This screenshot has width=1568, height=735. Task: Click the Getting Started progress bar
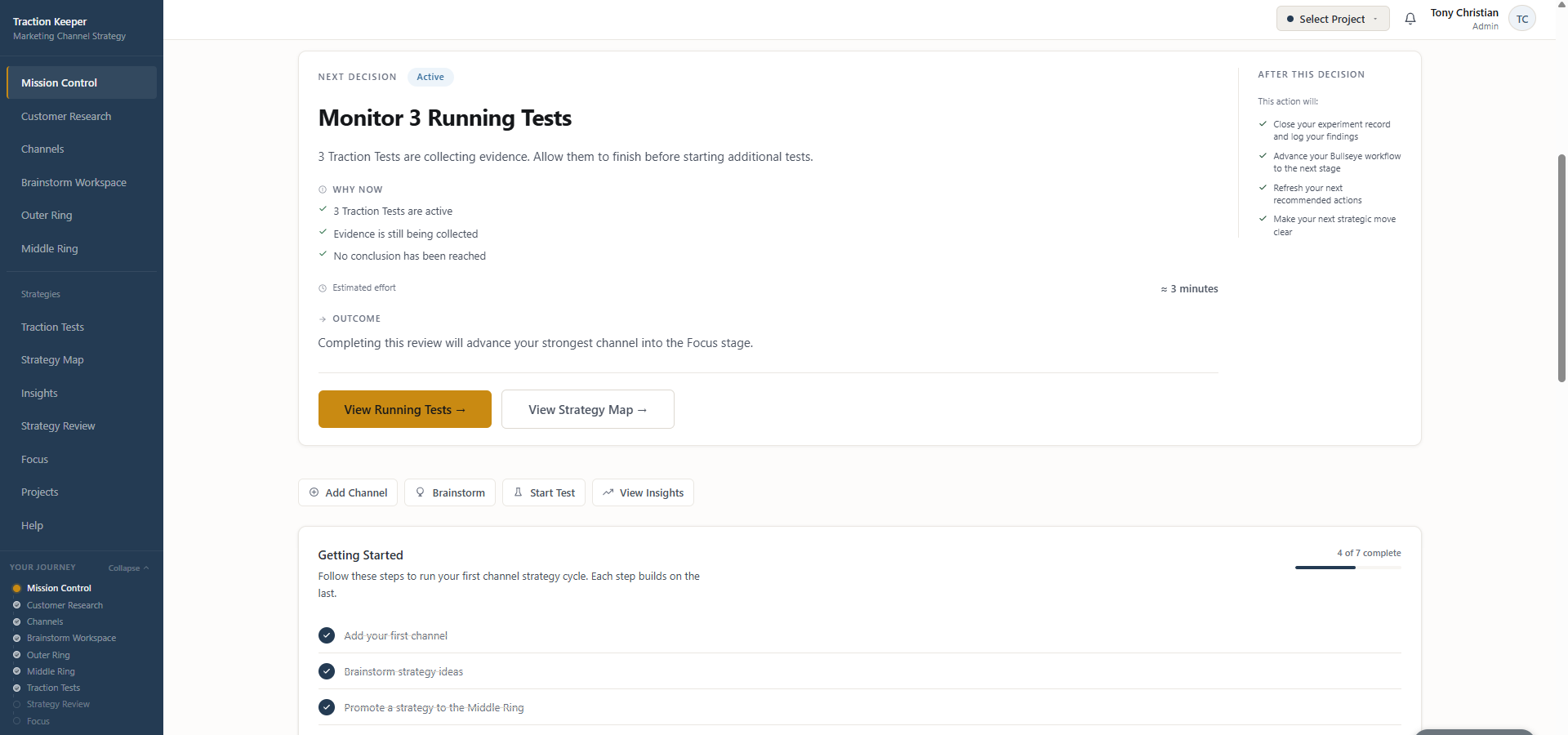(x=1348, y=568)
